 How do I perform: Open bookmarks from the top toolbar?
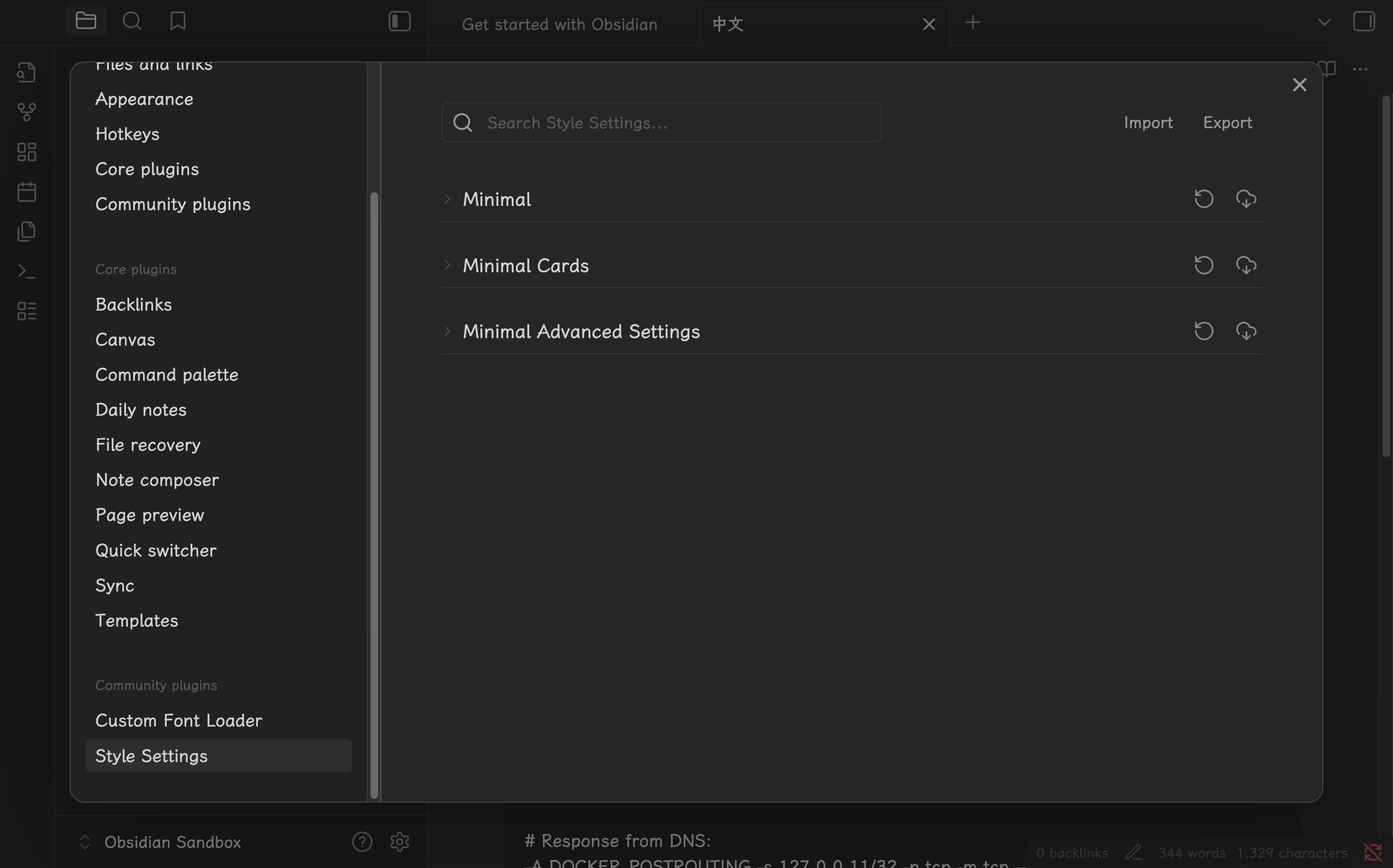coord(178,21)
